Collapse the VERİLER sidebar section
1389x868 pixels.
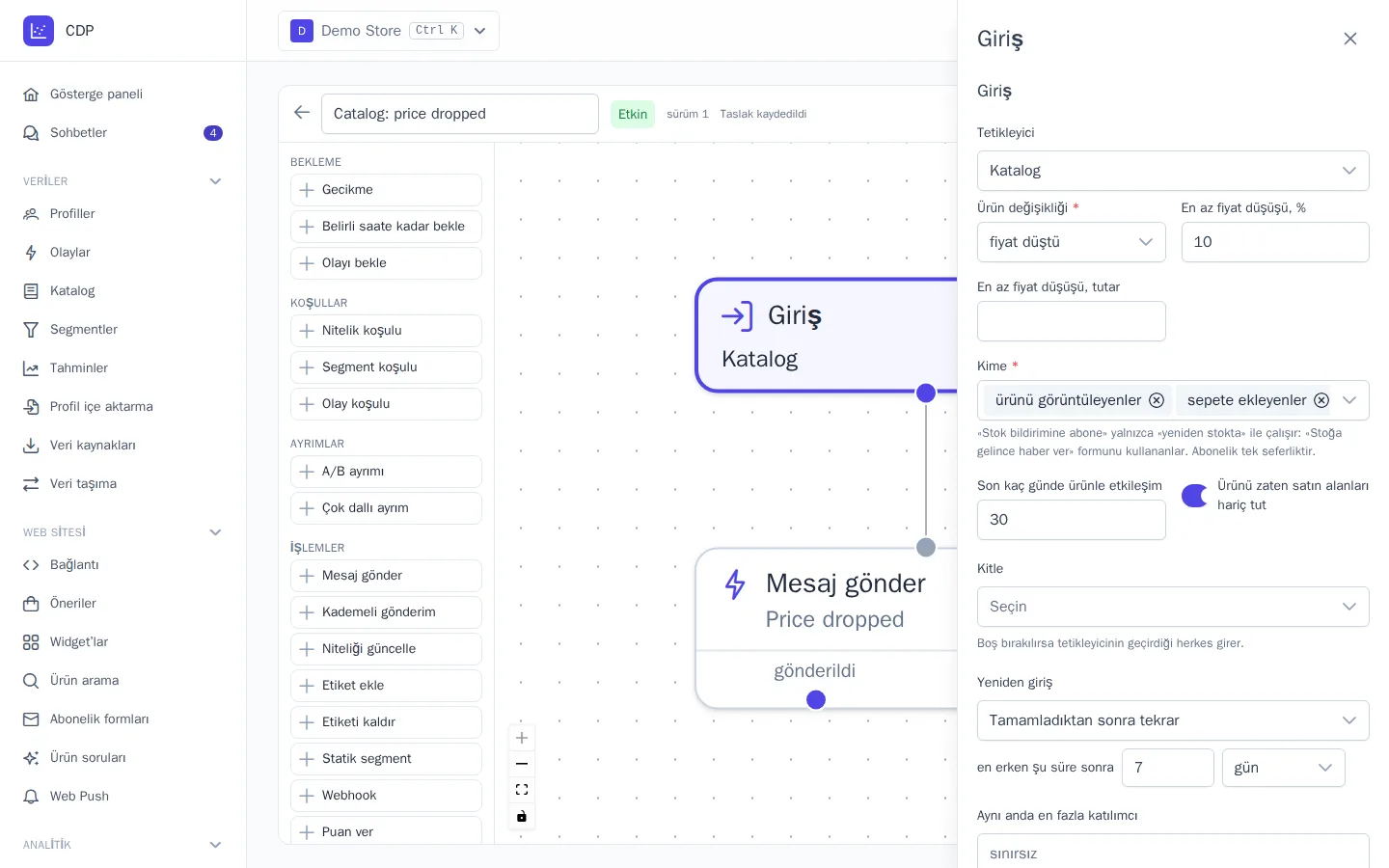pyautogui.click(x=215, y=181)
